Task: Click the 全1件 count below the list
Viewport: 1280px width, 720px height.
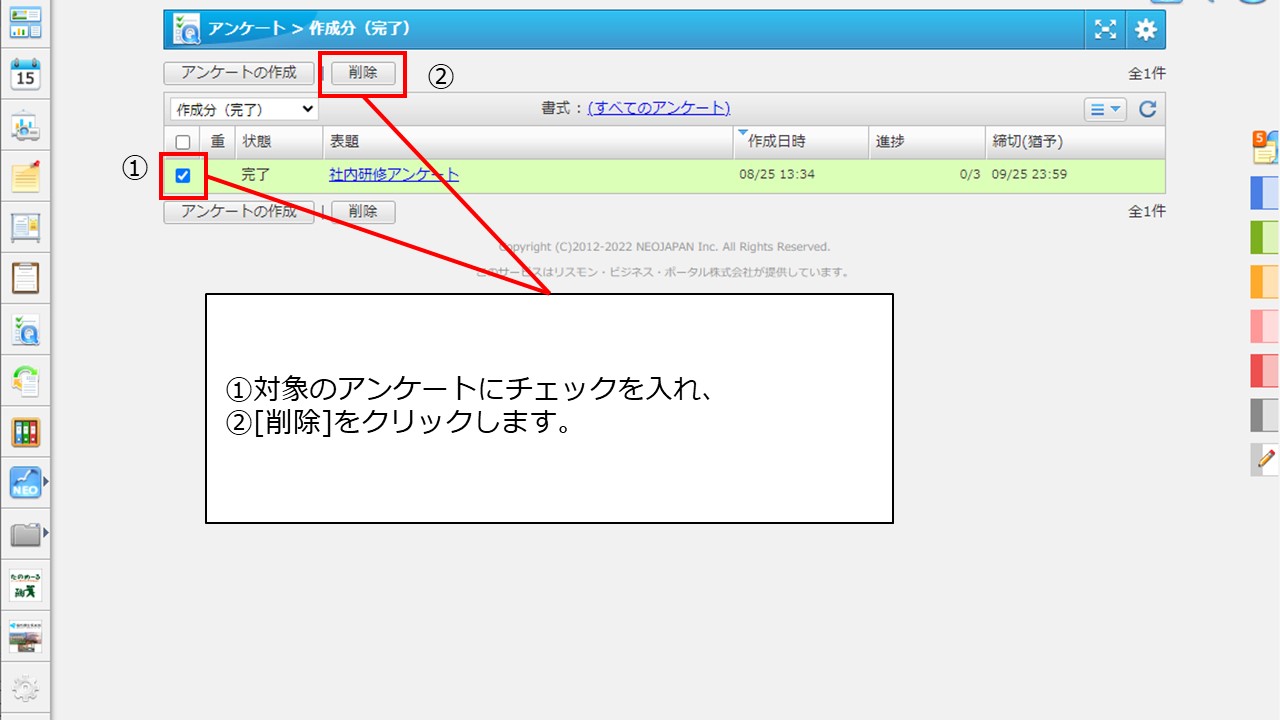Action: point(1147,212)
